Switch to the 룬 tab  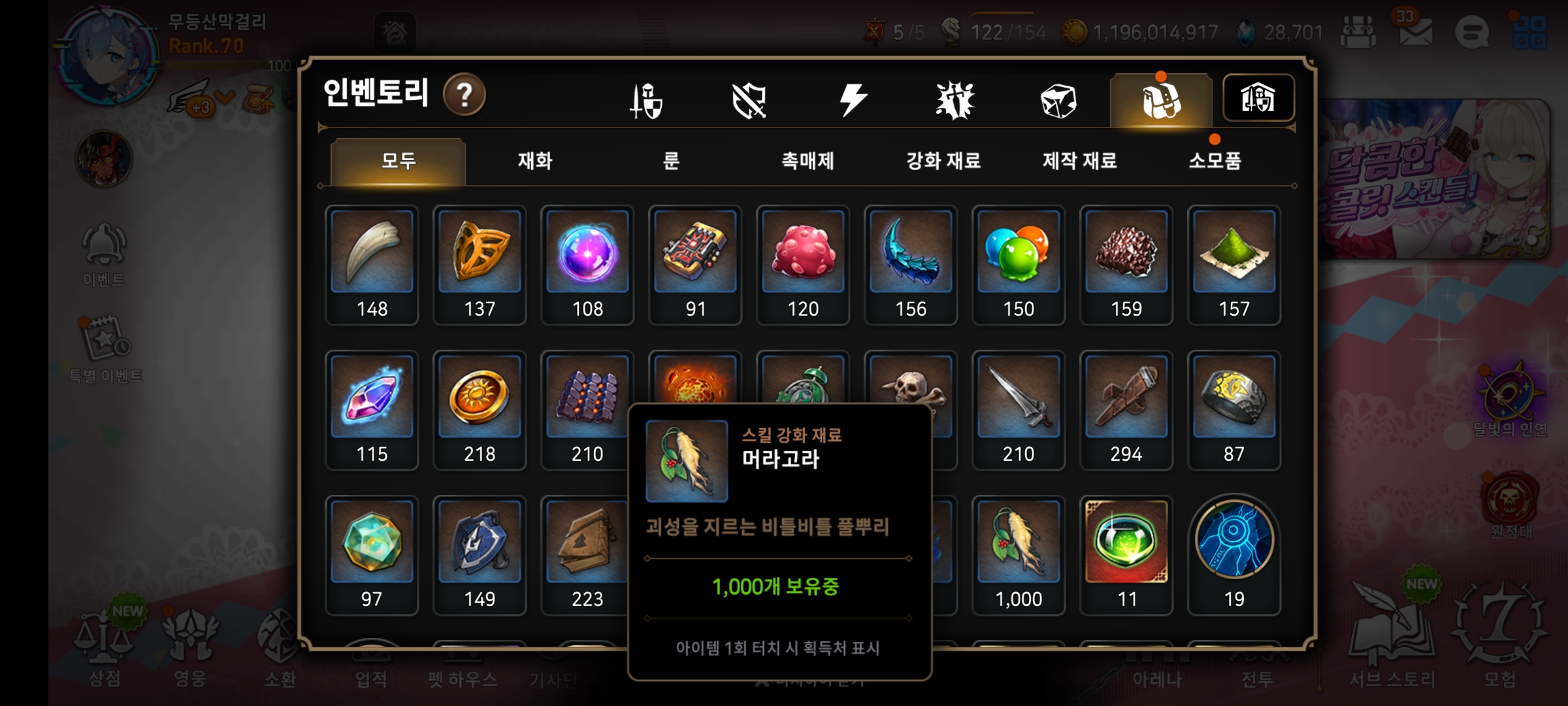[671, 161]
